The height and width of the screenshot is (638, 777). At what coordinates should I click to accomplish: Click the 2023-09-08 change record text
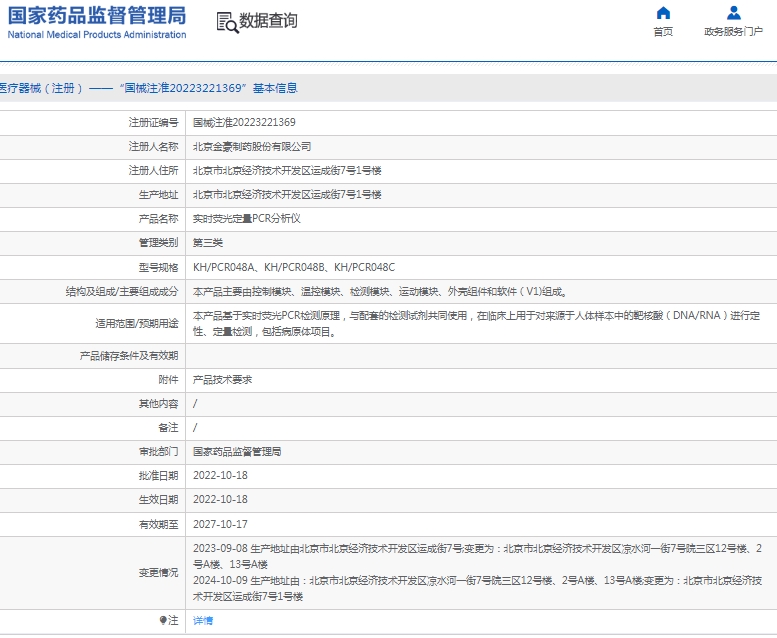pyautogui.click(x=477, y=556)
